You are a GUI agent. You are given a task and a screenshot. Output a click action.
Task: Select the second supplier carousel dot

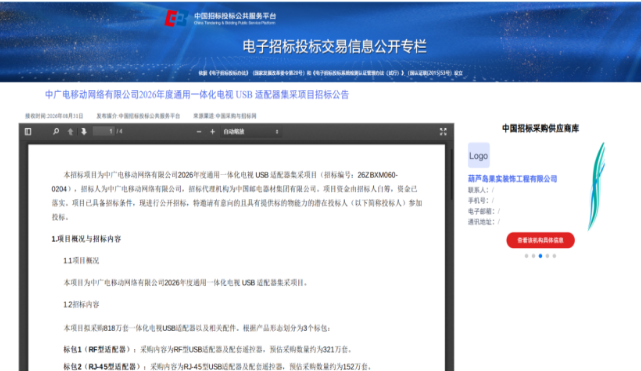click(x=533, y=256)
